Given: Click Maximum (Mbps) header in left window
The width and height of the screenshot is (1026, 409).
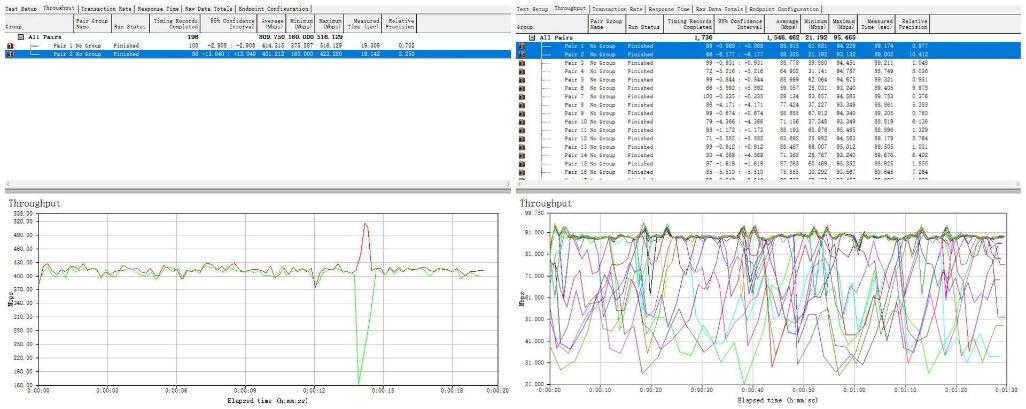Looking at the screenshot, I should coord(330,24).
